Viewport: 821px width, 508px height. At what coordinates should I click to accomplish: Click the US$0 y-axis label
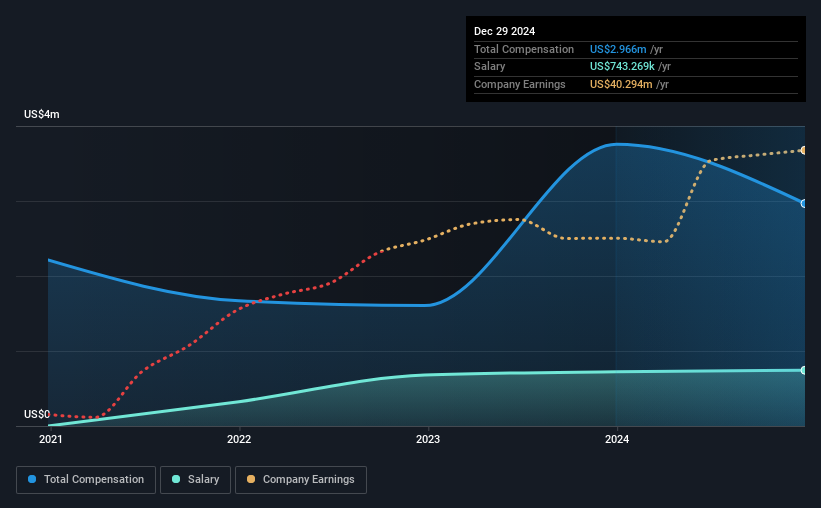click(37, 414)
